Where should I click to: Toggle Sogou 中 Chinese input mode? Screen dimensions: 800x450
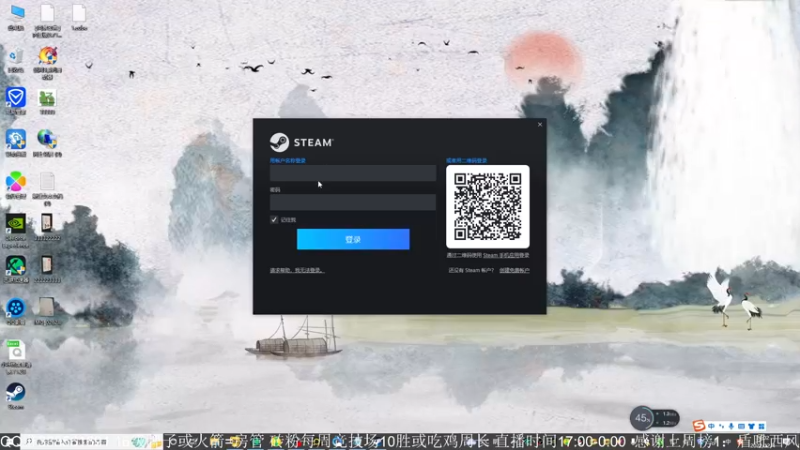711,426
